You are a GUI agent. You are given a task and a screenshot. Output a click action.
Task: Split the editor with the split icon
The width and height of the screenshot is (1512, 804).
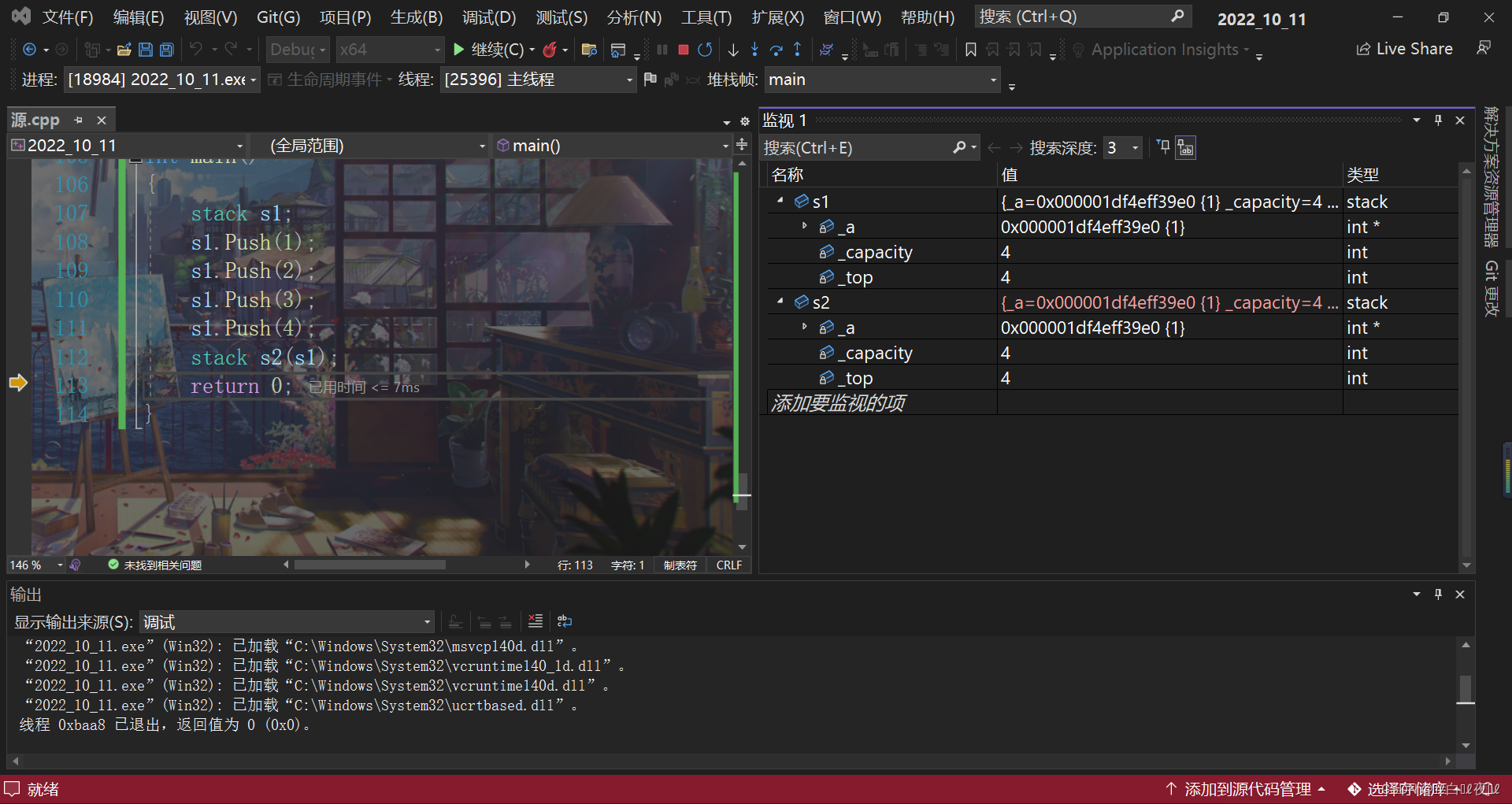[x=742, y=144]
